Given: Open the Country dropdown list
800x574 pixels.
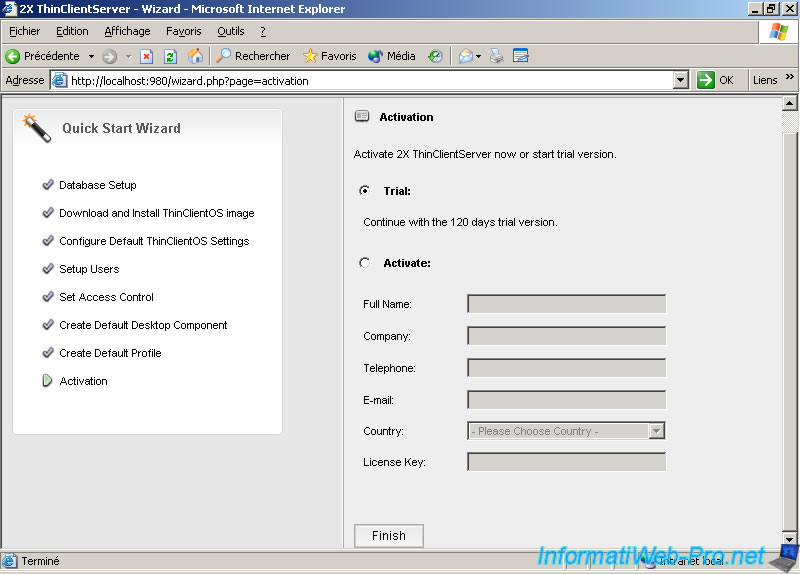Looking at the screenshot, I should [x=656, y=431].
